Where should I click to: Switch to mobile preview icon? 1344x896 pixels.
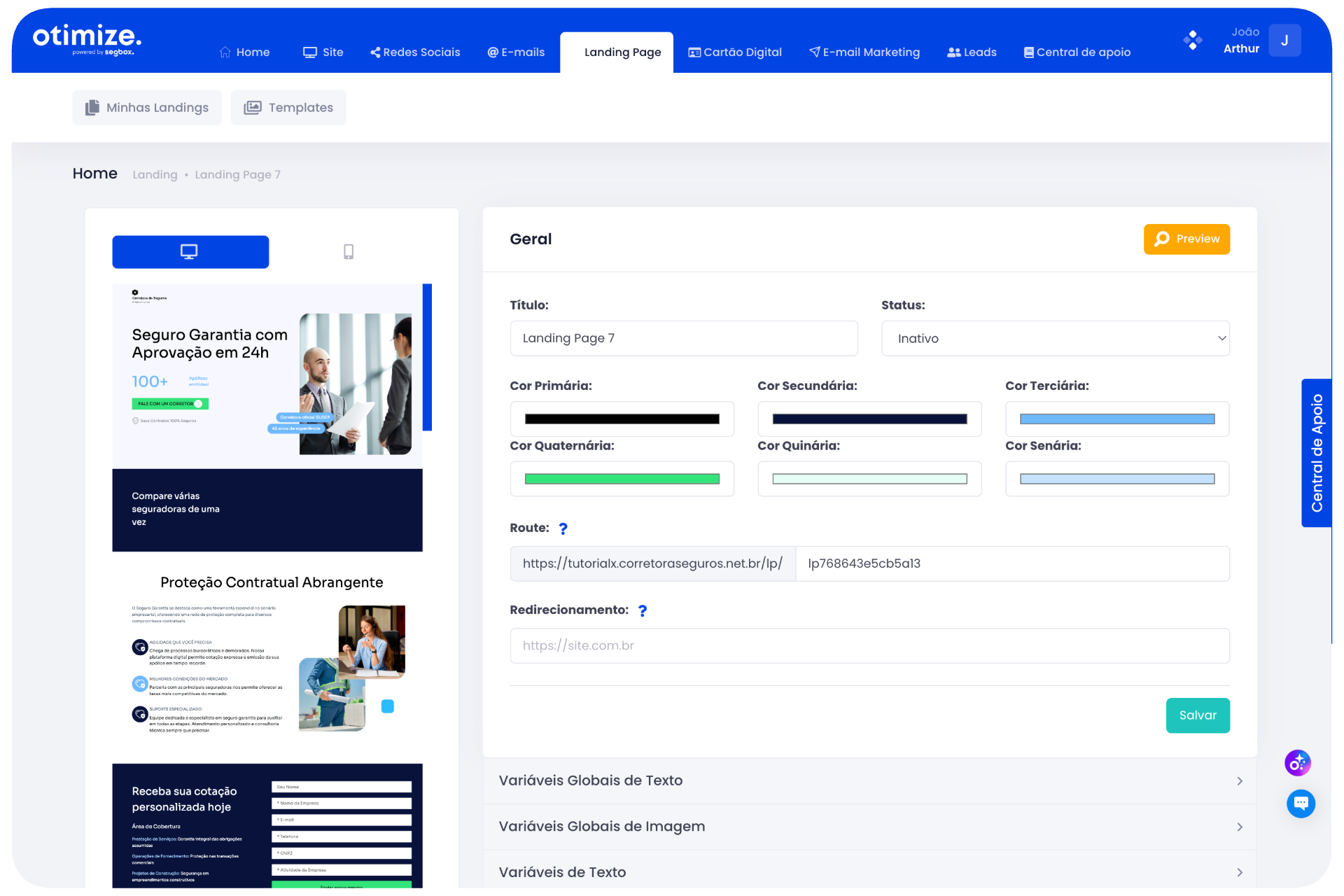(x=349, y=252)
